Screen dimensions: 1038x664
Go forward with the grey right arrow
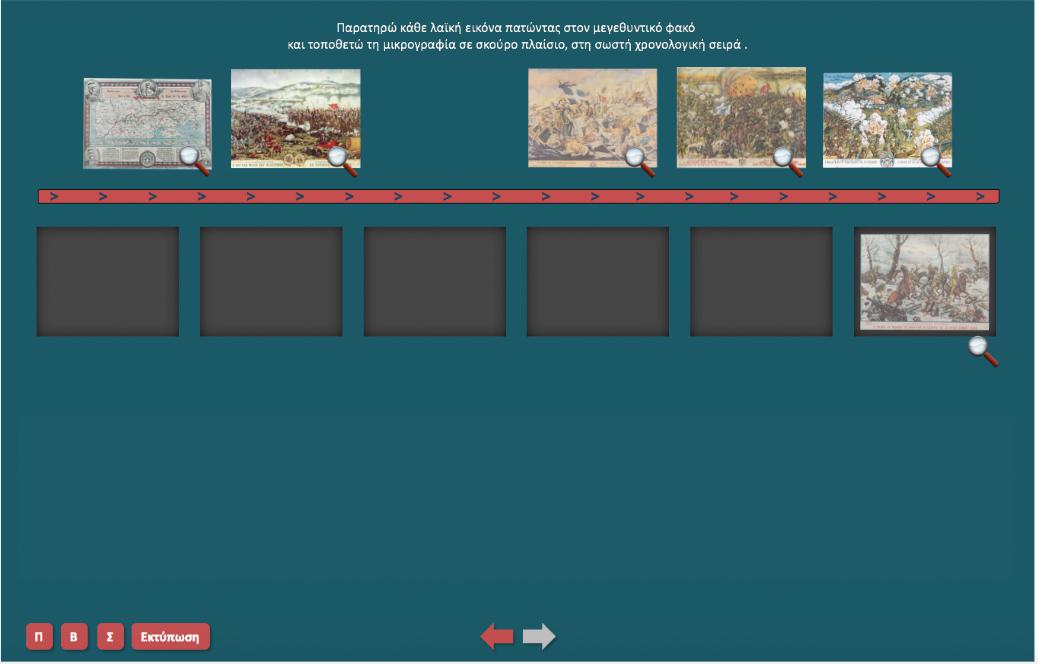(x=539, y=637)
